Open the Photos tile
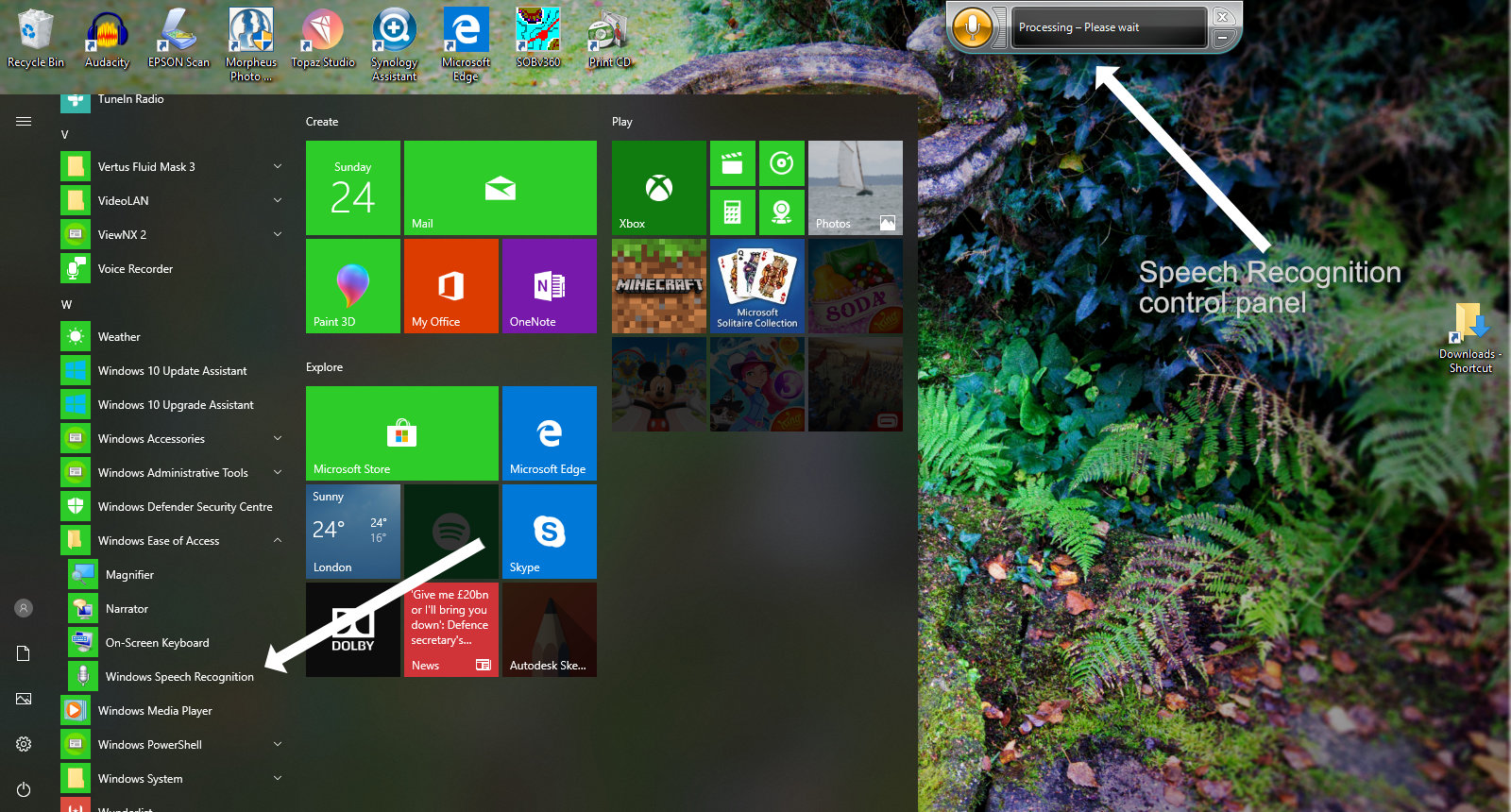 point(856,188)
